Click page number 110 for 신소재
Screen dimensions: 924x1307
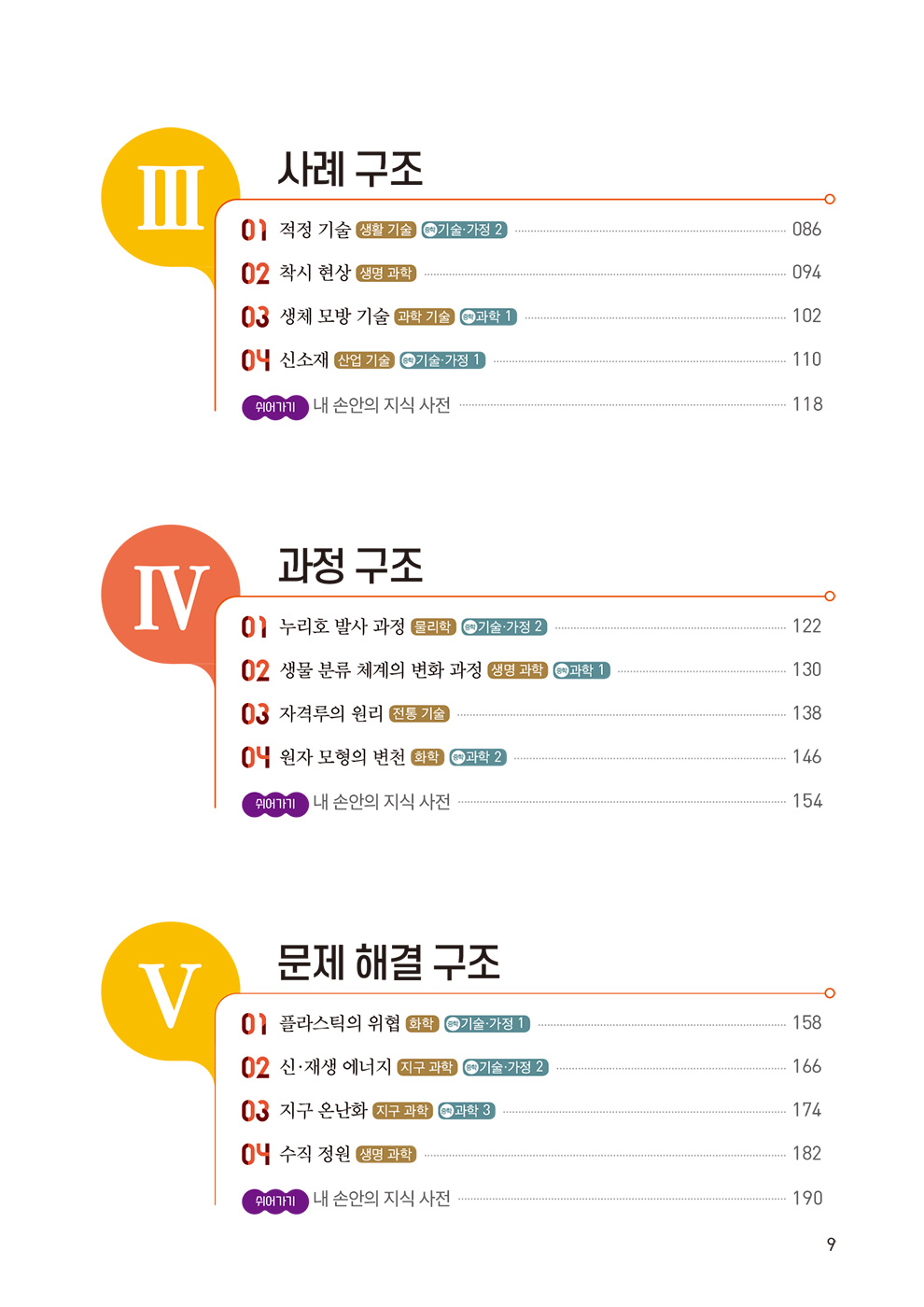806,359
